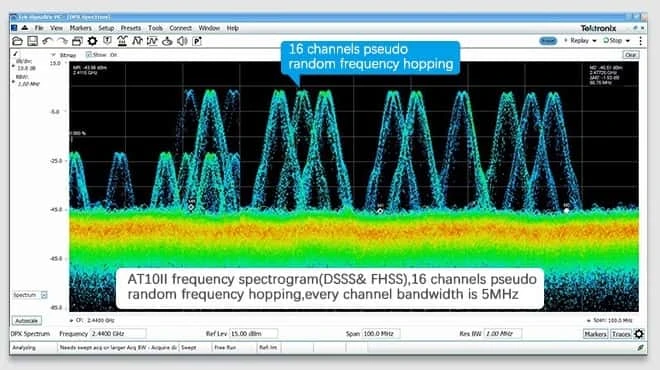660x370 pixels.
Task: Click the Clear button above the graph
Action: click(630, 55)
